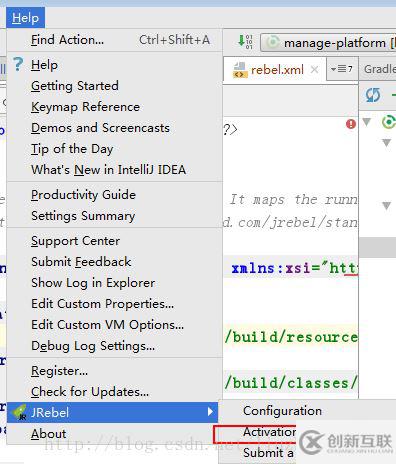This screenshot has width=396, height=464.
Task: Open the Help menu in menu bar
Action: [x=25, y=18]
